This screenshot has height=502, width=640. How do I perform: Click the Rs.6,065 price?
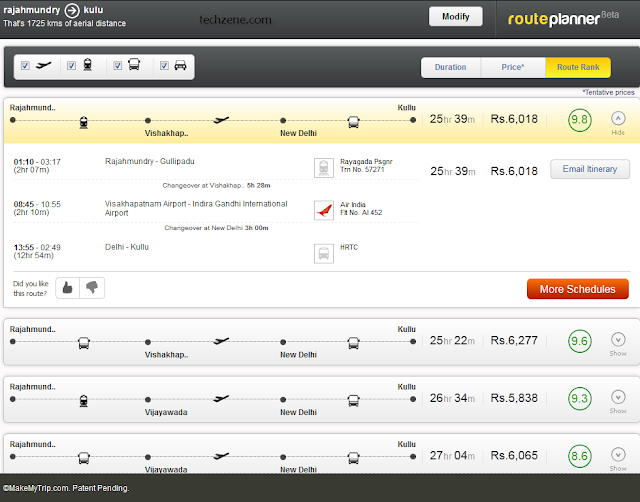pyautogui.click(x=514, y=455)
